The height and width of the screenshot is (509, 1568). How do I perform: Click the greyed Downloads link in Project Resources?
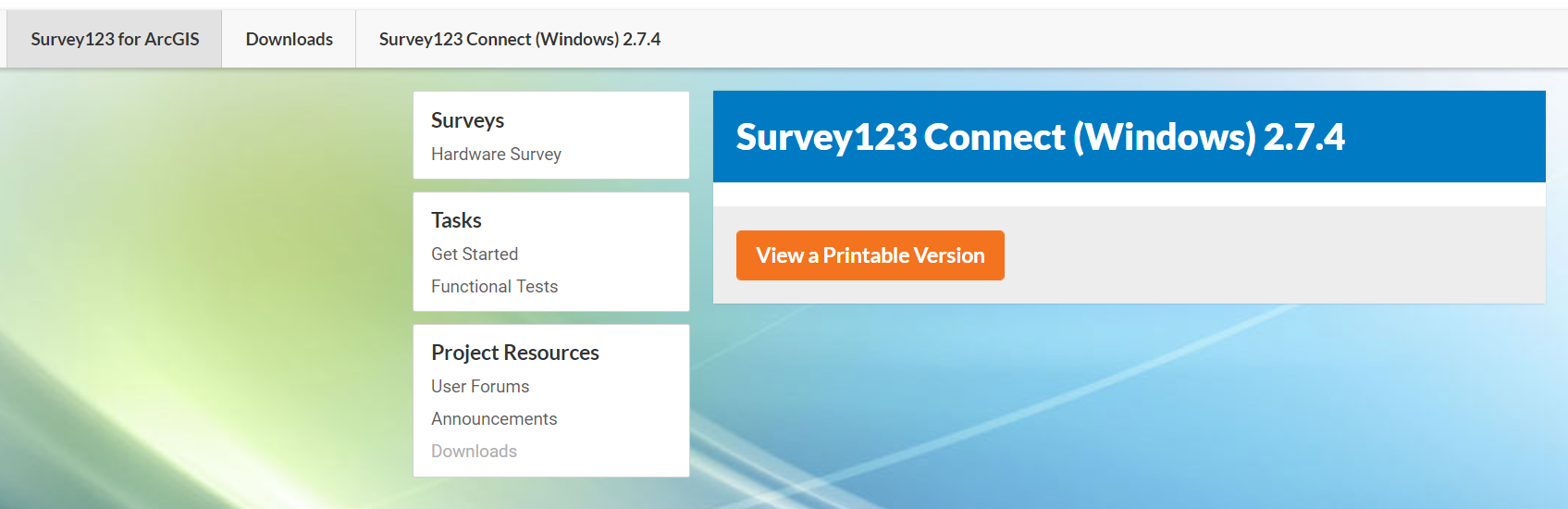474,452
